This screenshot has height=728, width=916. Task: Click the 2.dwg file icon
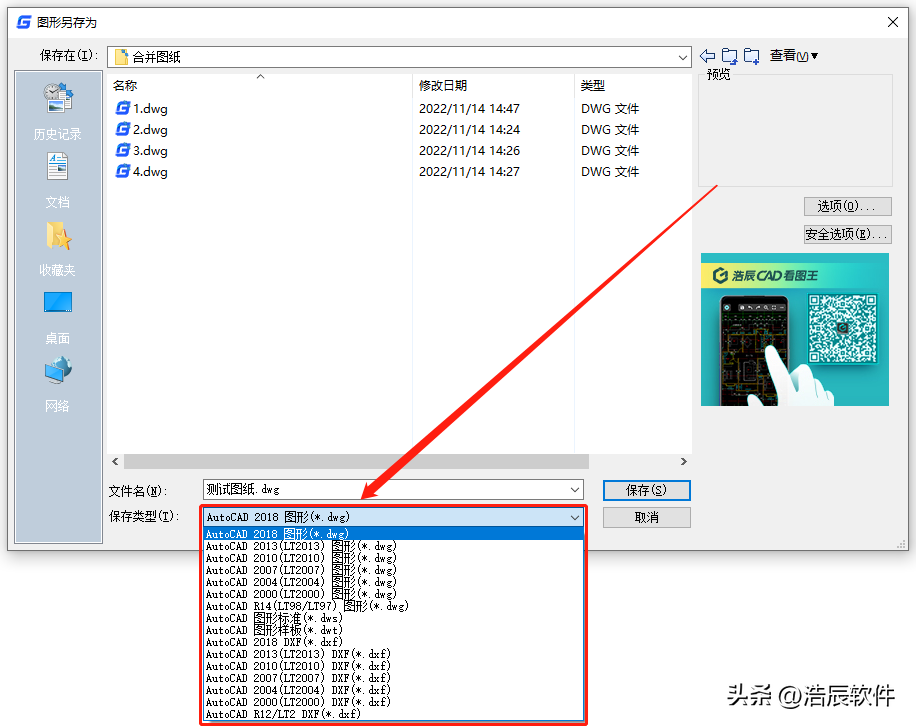pos(122,129)
